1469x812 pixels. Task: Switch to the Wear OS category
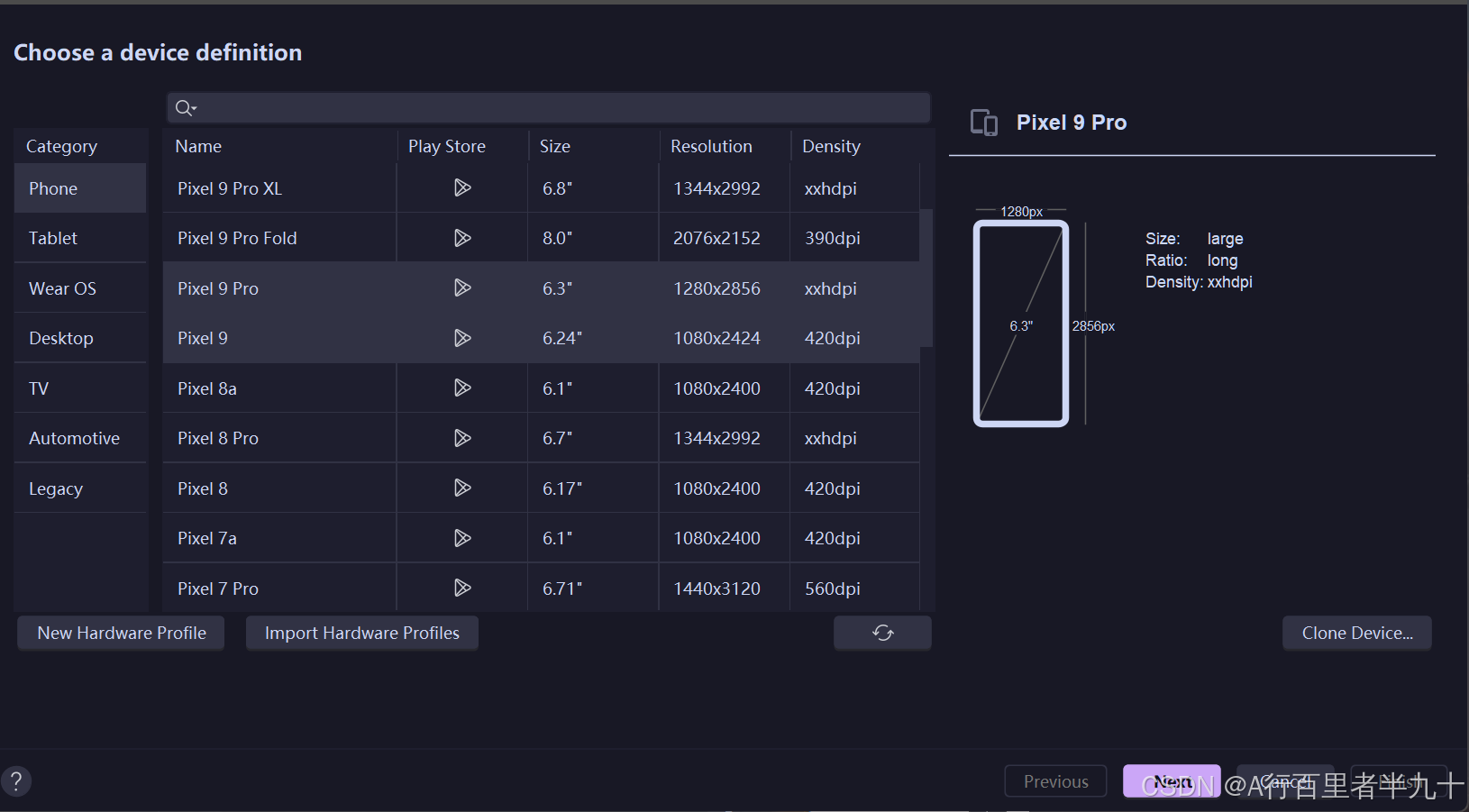80,288
